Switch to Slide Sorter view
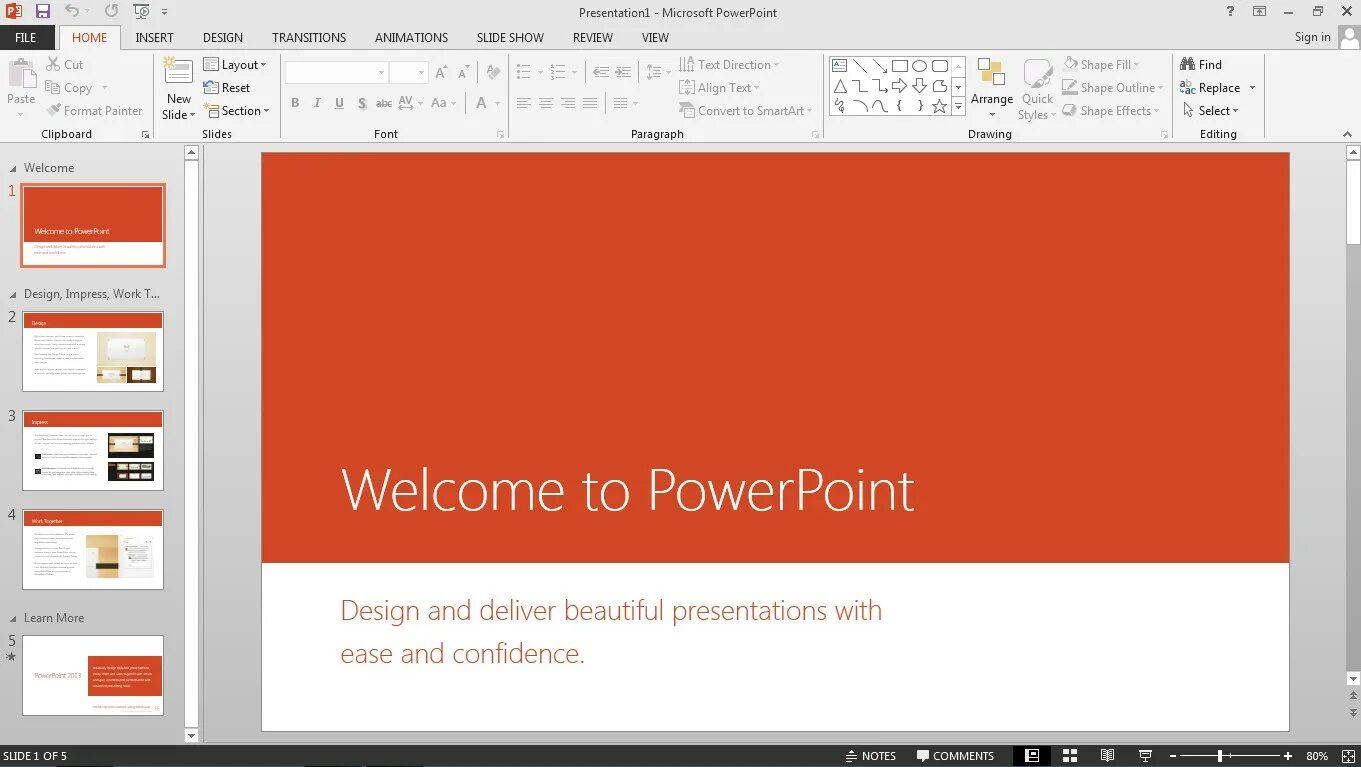 click(1069, 756)
